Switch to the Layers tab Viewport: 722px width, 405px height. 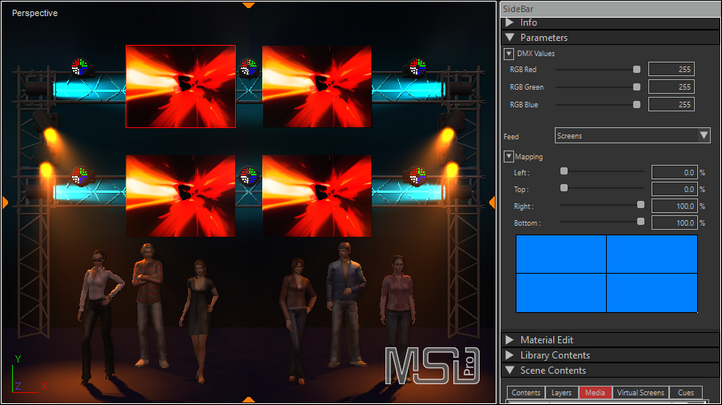(561, 393)
